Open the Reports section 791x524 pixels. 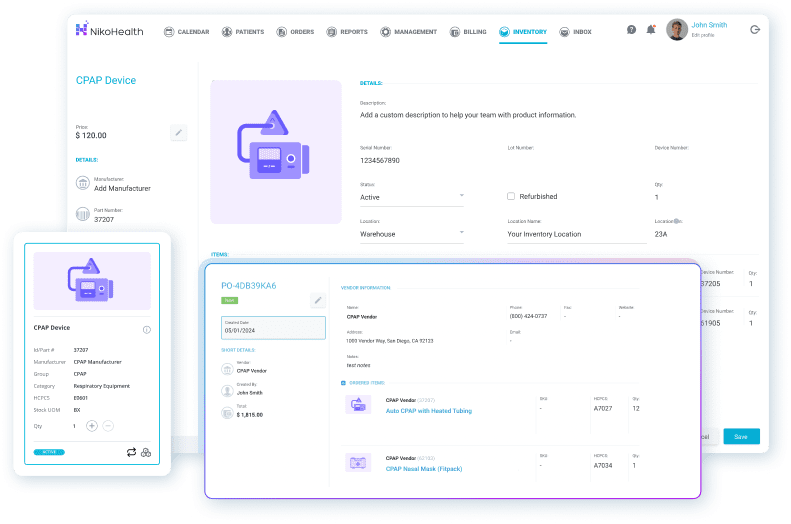[347, 32]
